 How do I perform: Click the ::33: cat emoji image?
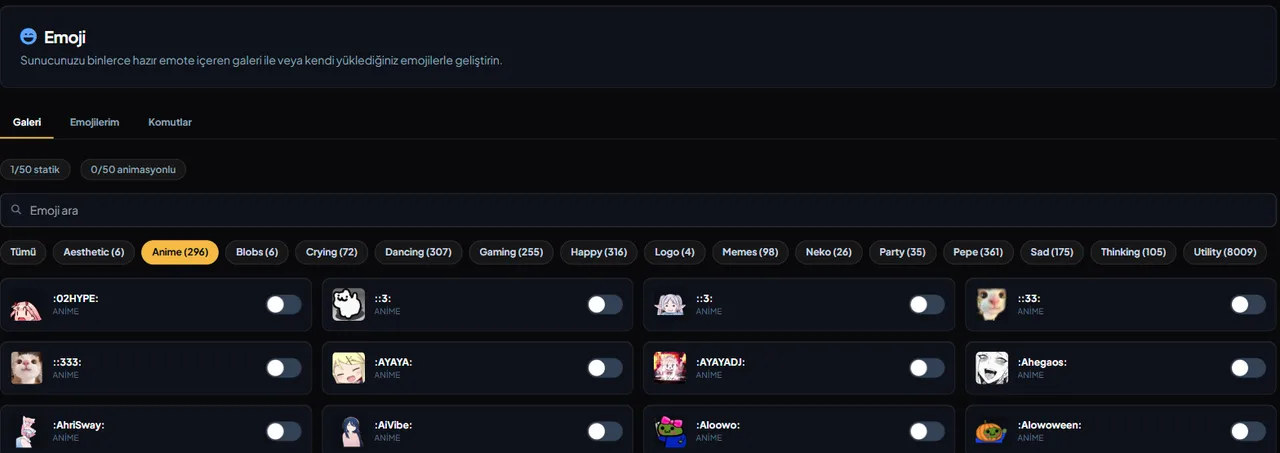pyautogui.click(x=992, y=305)
